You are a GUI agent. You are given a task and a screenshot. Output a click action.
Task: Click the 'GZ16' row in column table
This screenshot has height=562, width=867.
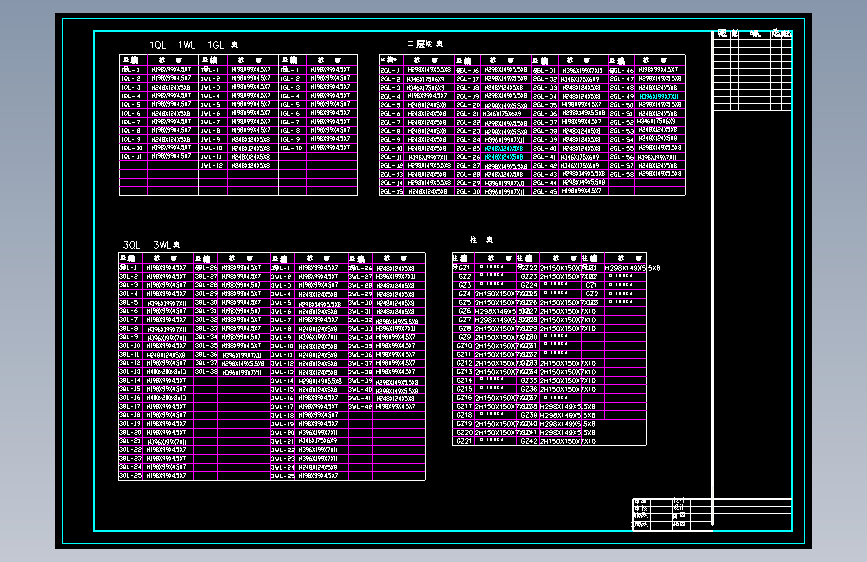(464, 398)
